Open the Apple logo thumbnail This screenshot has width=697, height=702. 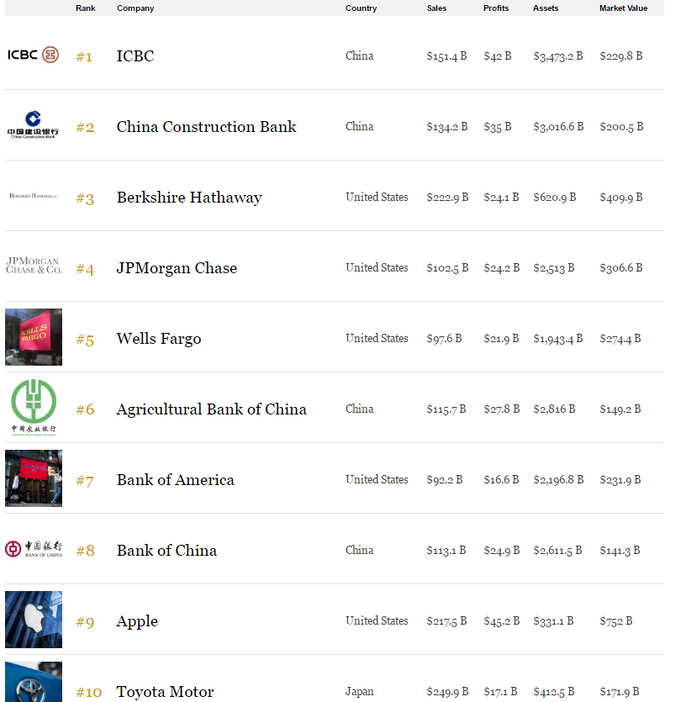pyautogui.click(x=33, y=619)
